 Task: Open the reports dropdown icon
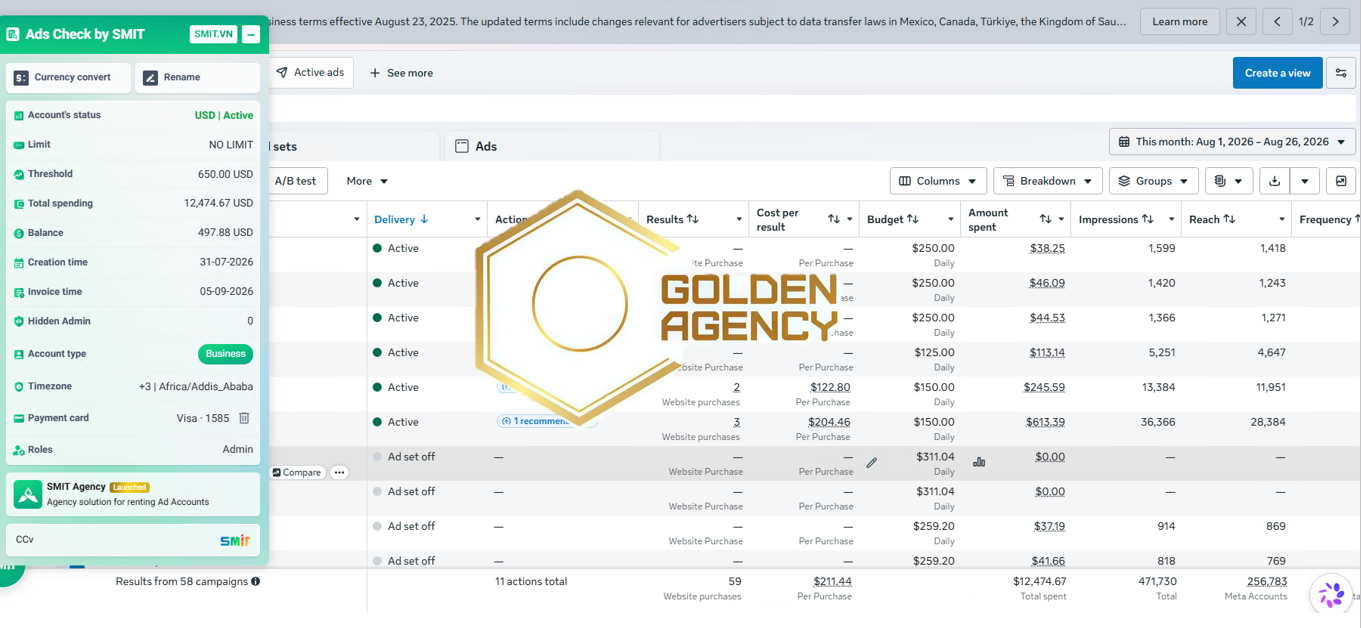point(1227,181)
